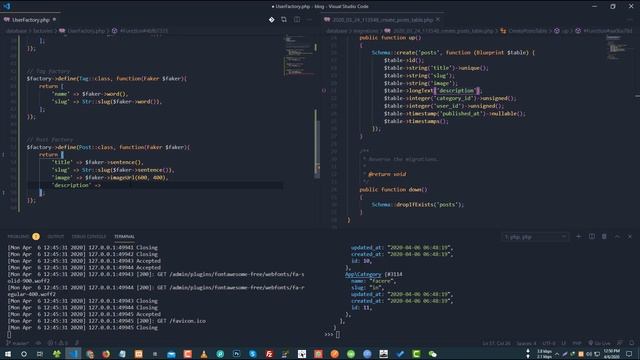This screenshot has height=360, width=640.
Task: Select the TERMINAL panel tab
Action: [124, 236]
